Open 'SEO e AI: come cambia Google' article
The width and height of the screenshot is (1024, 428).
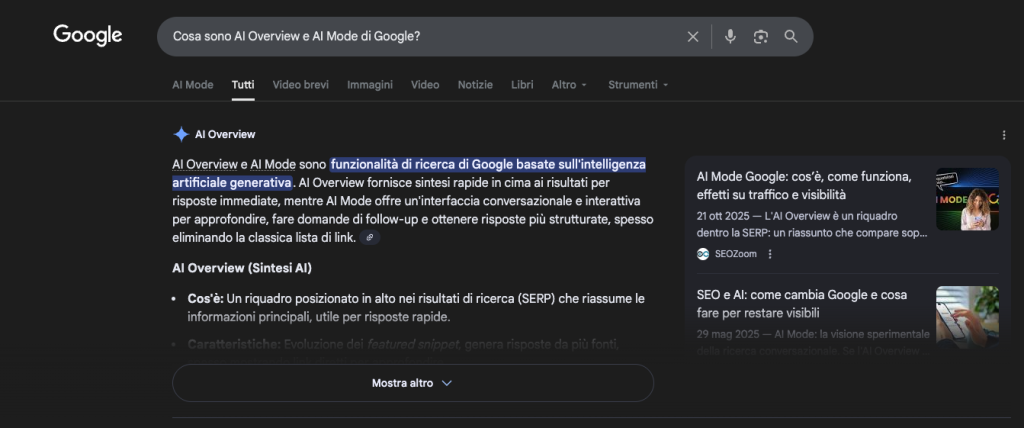pos(802,304)
